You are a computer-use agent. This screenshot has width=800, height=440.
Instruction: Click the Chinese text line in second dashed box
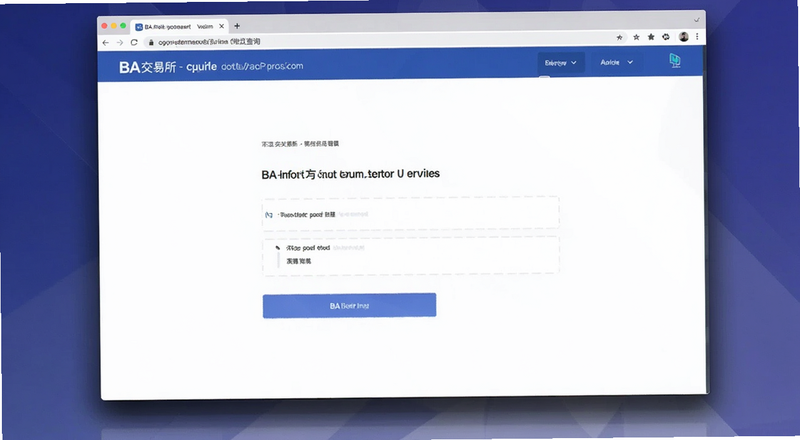click(298, 261)
